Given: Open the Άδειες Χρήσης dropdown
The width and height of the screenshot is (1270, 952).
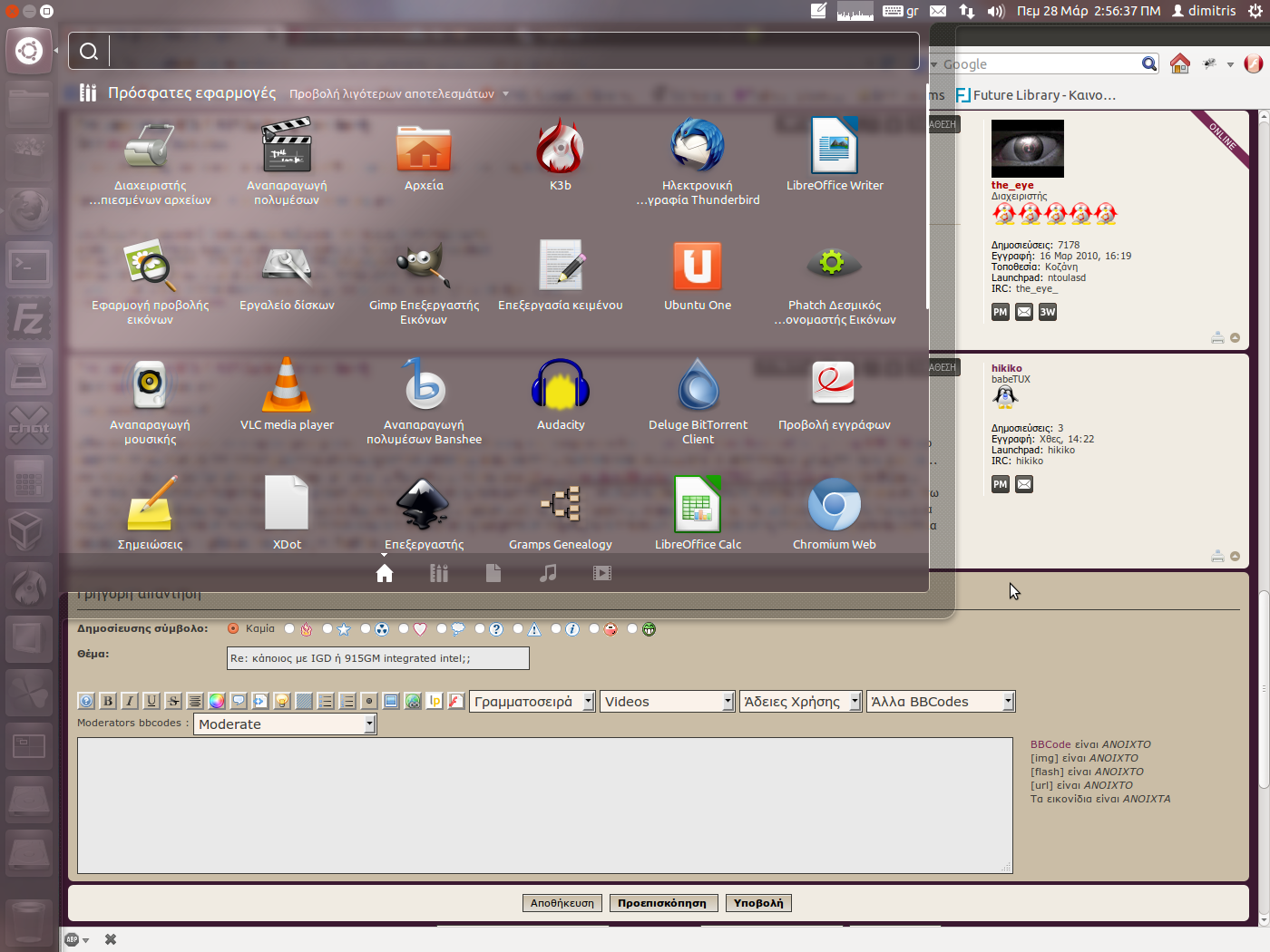Looking at the screenshot, I should pyautogui.click(x=800, y=702).
